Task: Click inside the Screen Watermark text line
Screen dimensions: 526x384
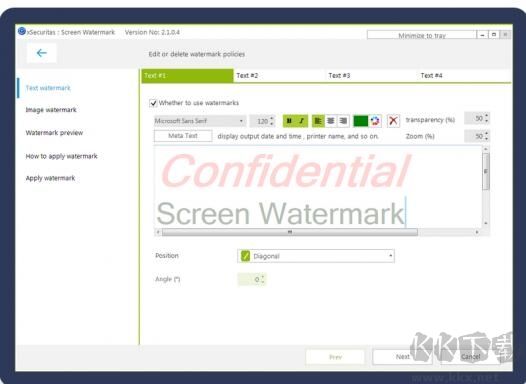Action: pos(280,213)
